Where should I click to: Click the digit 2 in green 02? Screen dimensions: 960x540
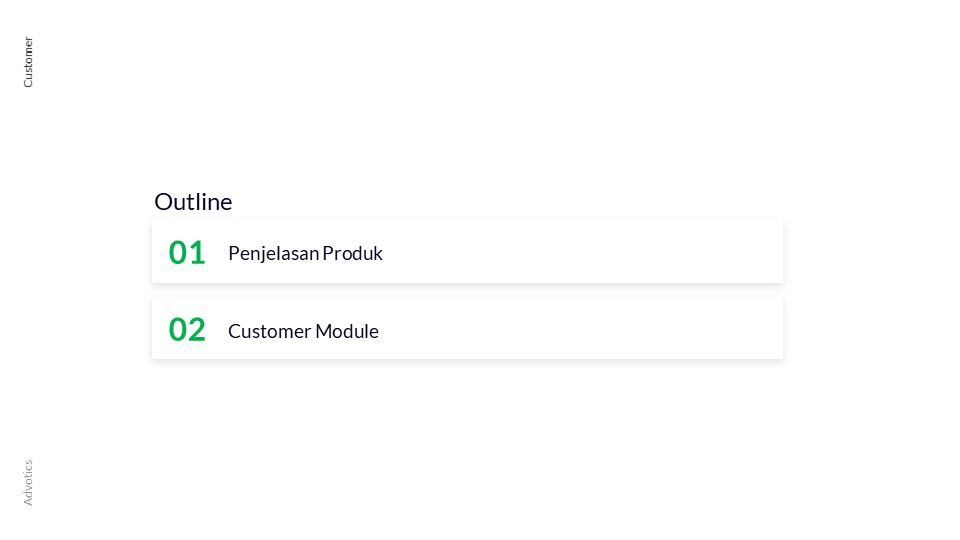(x=197, y=329)
